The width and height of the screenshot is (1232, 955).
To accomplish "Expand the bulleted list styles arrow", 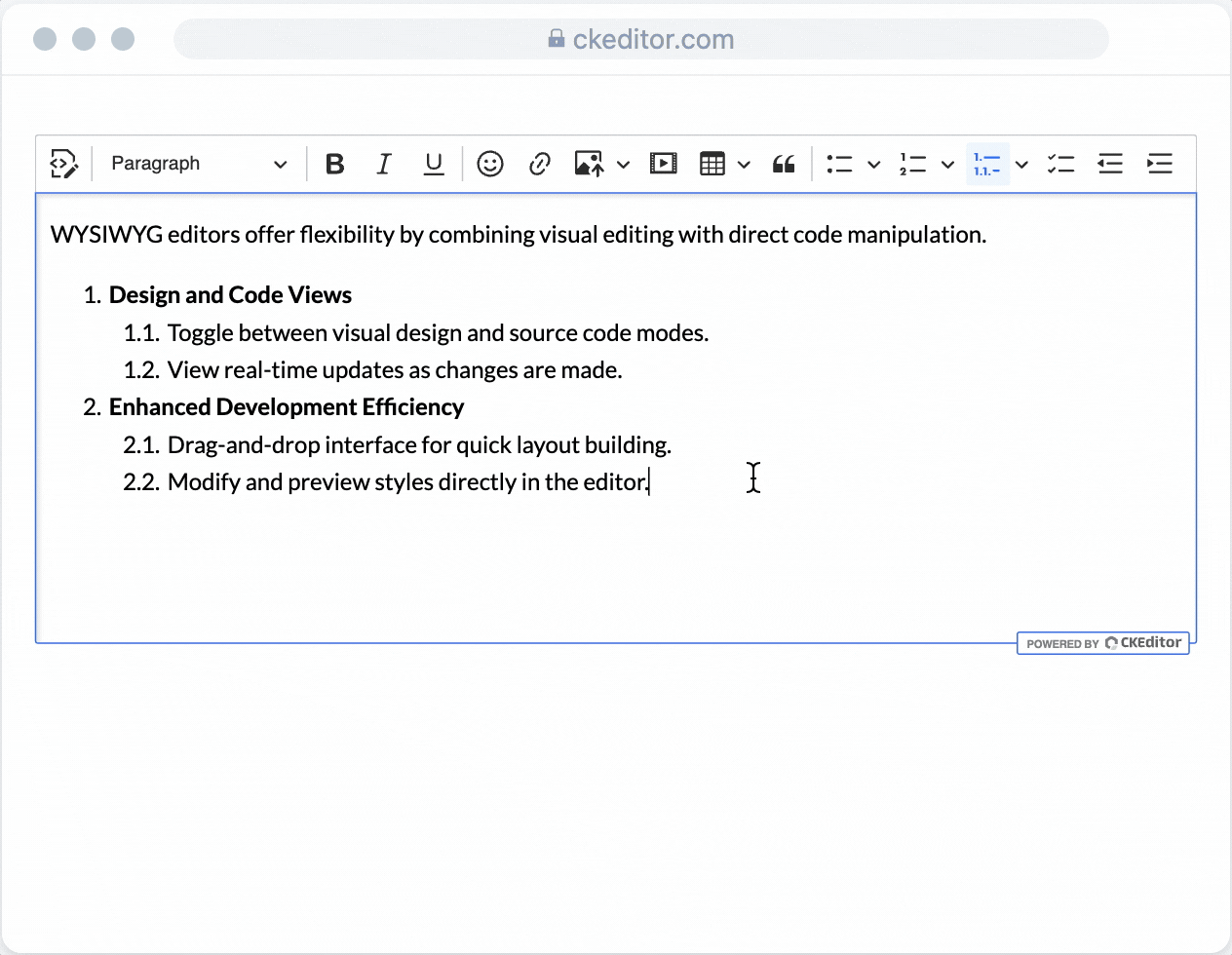I will (x=874, y=164).
